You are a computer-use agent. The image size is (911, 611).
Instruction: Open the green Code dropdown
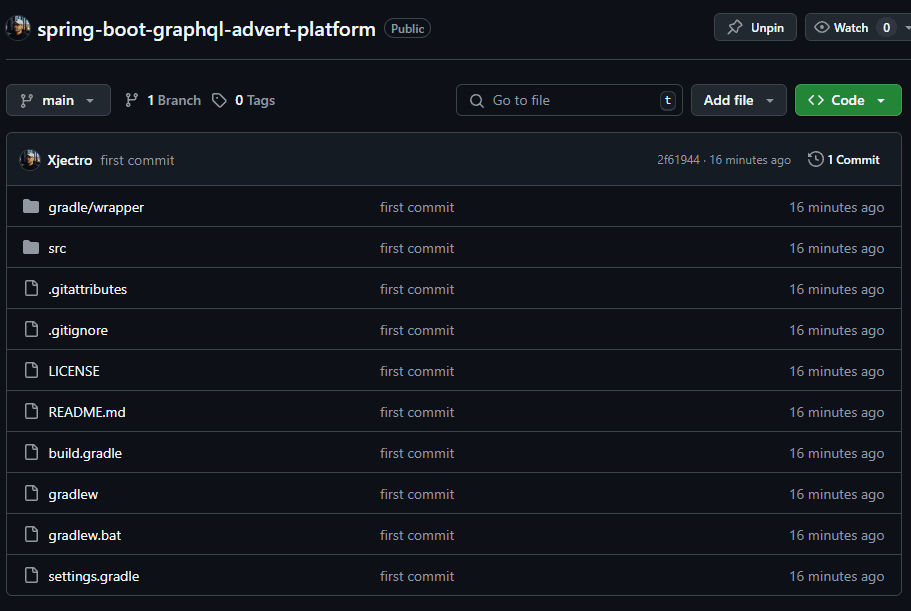pos(847,100)
